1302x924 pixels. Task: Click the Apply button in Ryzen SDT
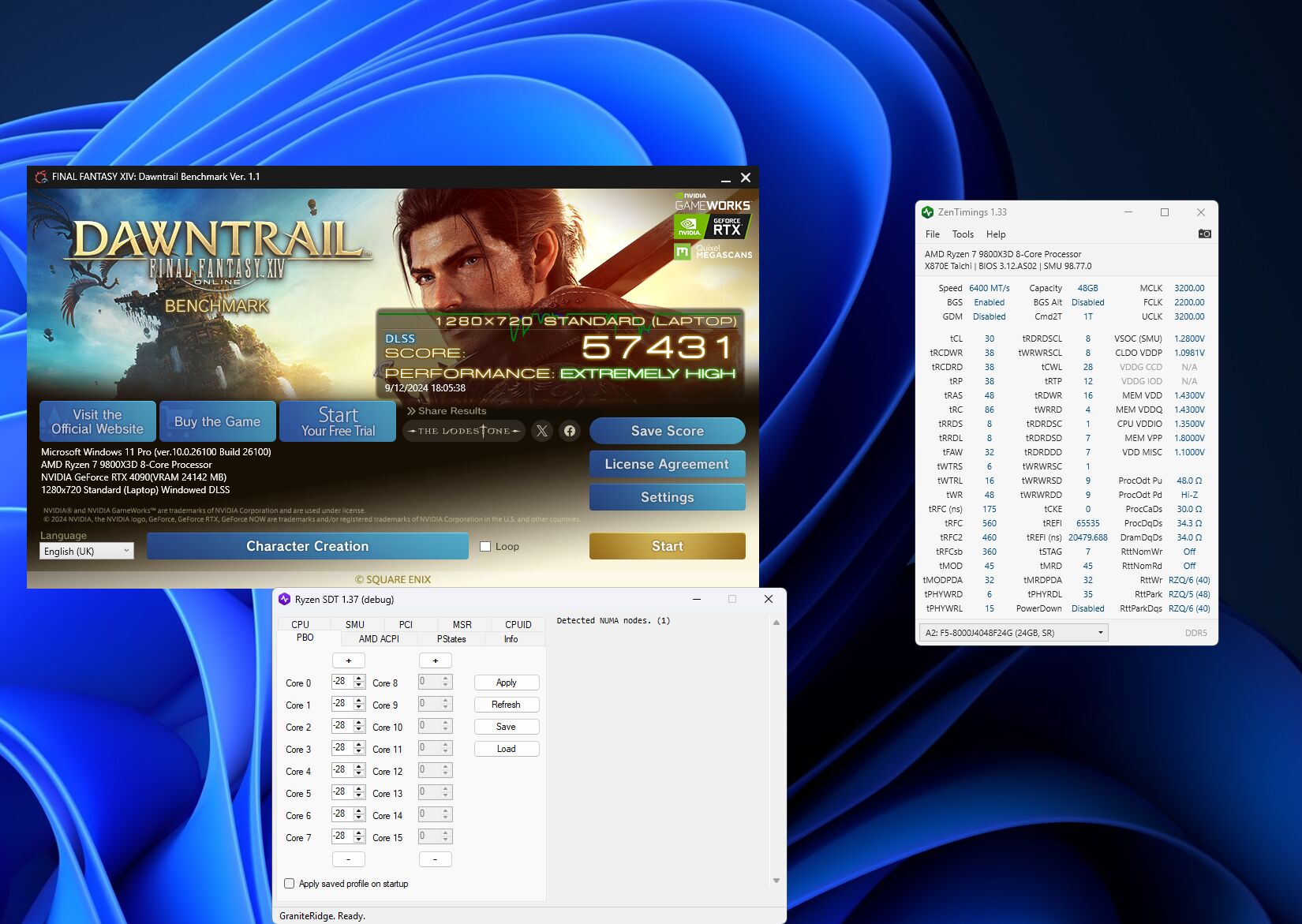(507, 683)
